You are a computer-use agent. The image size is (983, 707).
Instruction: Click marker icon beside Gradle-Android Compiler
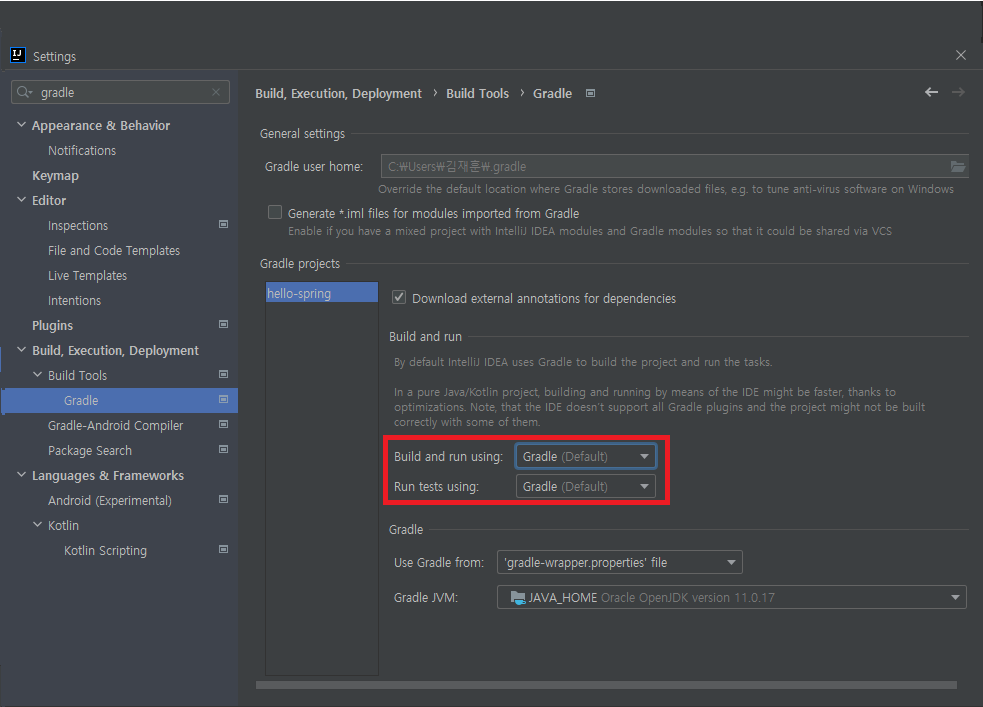(x=223, y=425)
